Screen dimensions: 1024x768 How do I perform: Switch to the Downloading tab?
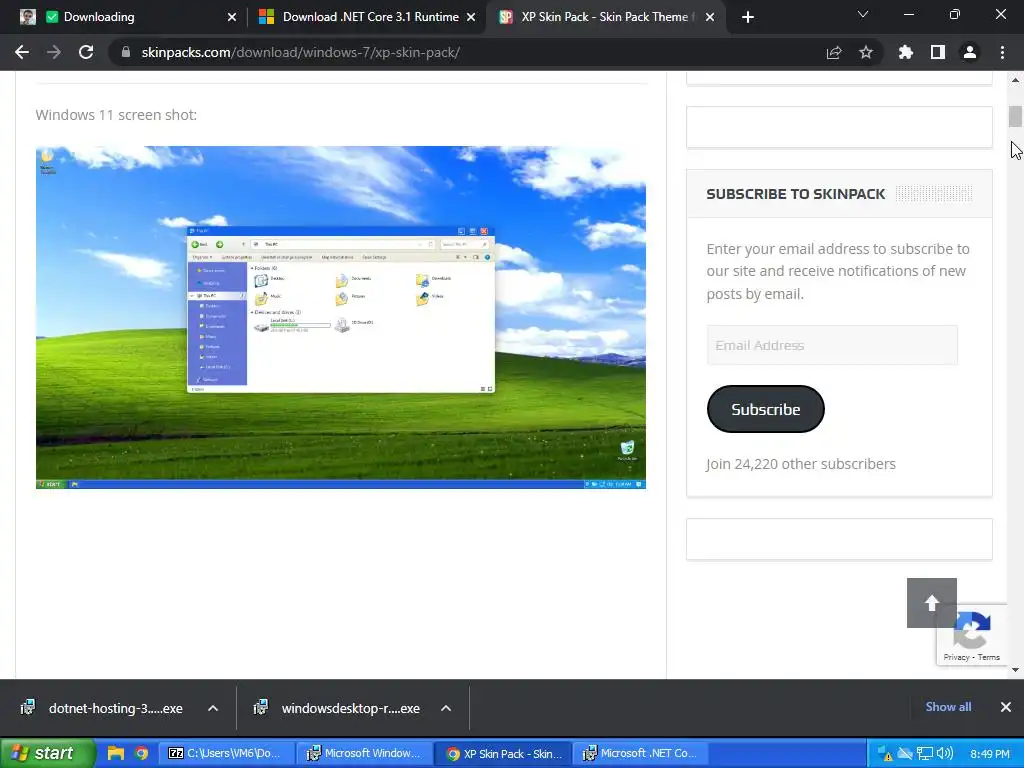[127, 17]
